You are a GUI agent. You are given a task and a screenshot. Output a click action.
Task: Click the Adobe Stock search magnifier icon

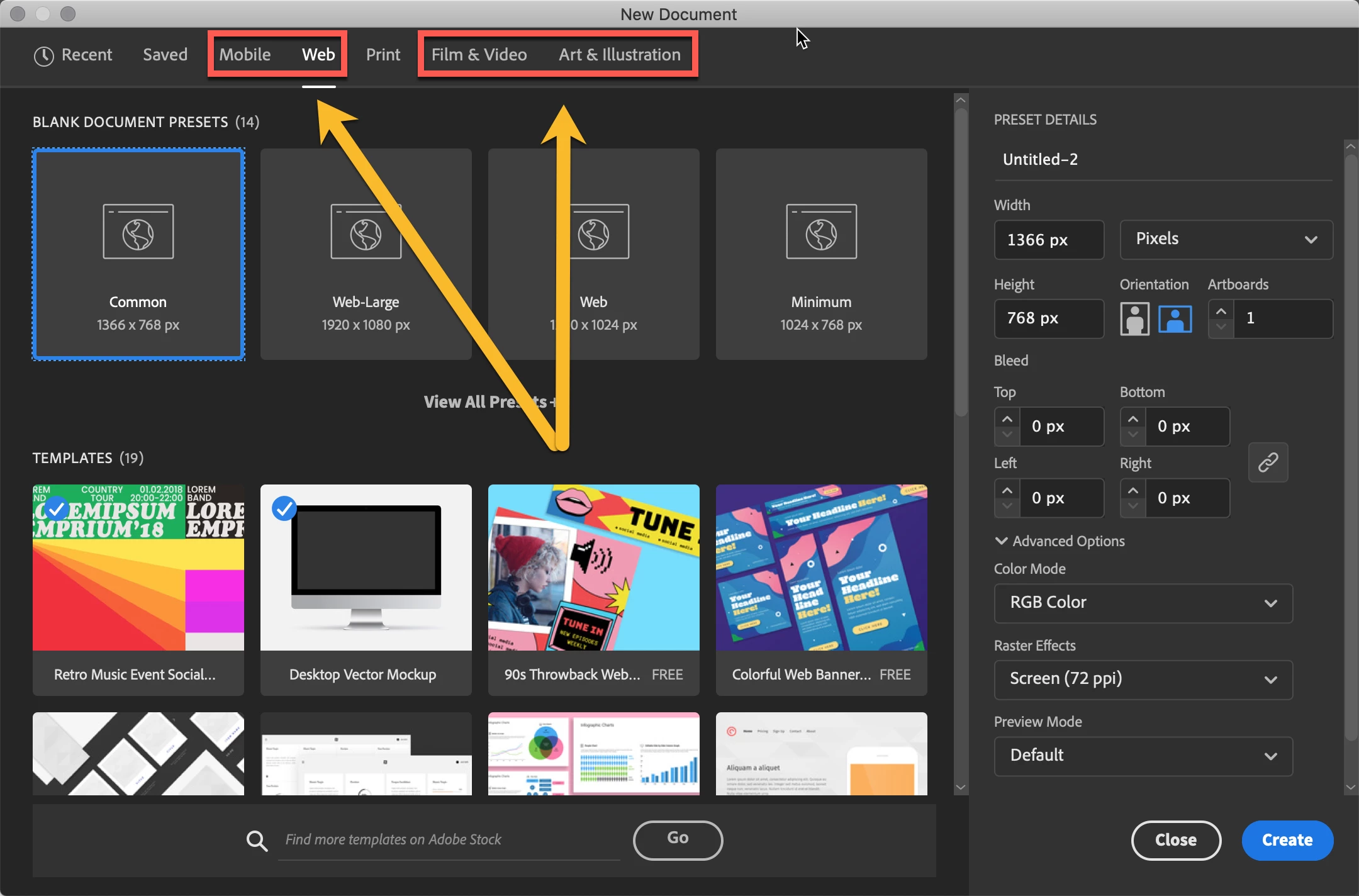click(x=257, y=840)
